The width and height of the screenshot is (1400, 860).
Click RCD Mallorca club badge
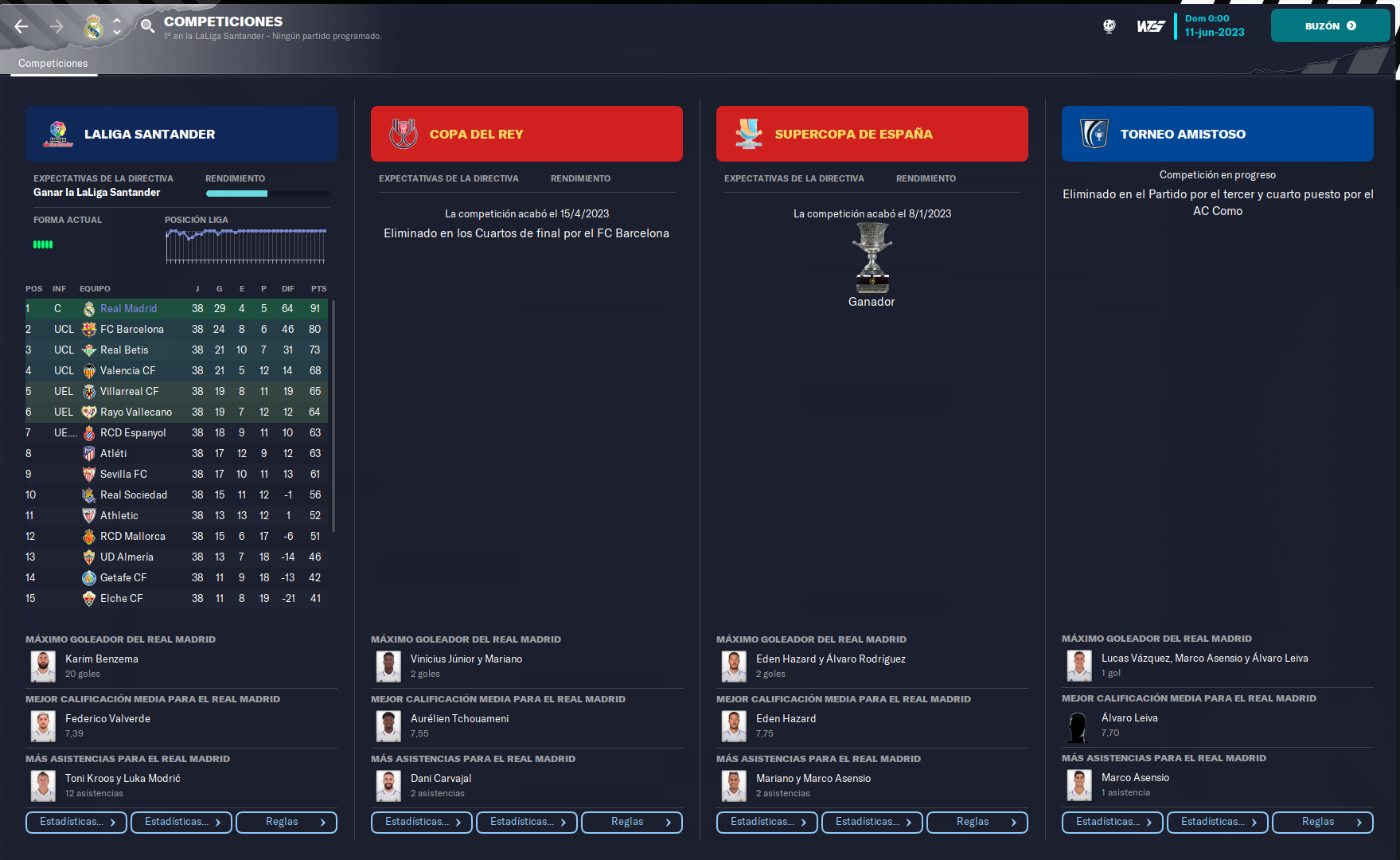89,536
